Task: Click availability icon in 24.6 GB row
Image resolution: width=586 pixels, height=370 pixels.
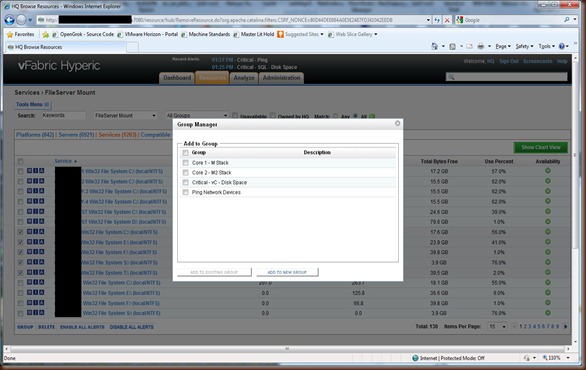Action: [x=548, y=211]
